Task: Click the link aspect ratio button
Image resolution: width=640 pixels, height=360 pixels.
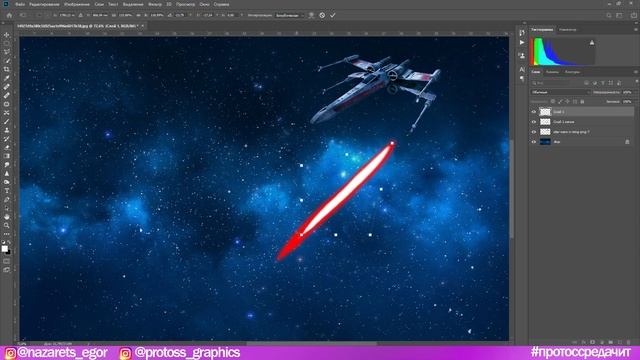Action: (x=139, y=15)
